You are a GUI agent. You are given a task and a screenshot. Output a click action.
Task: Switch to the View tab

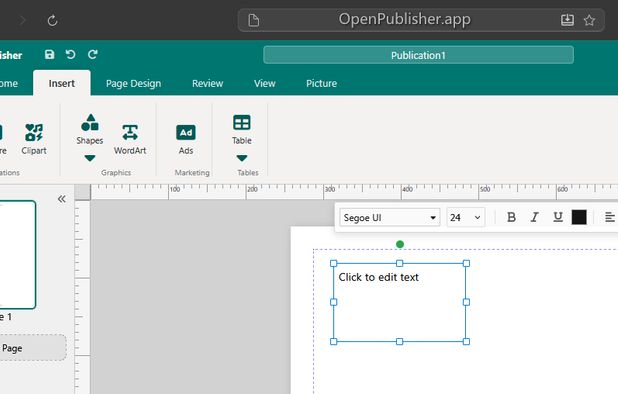click(x=264, y=84)
